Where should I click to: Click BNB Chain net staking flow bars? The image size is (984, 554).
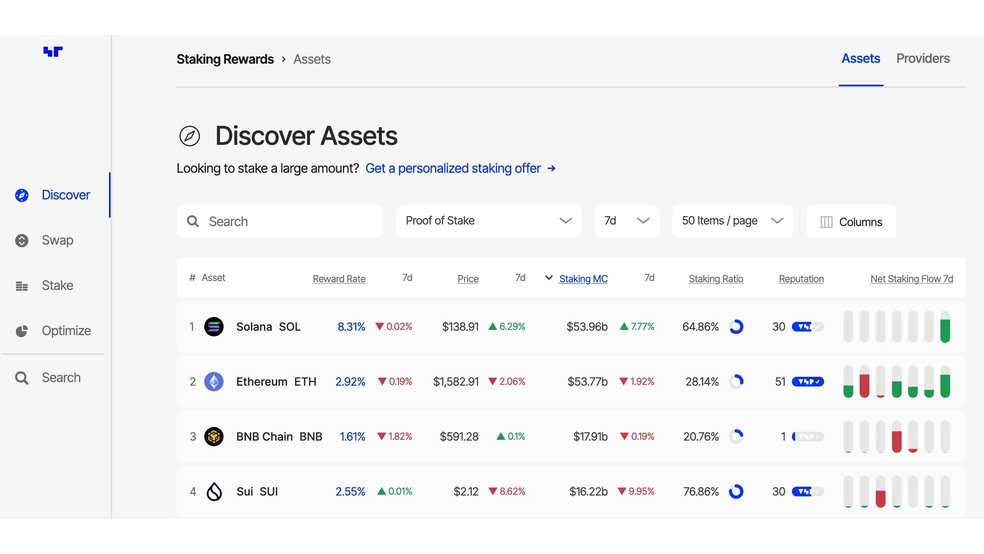[897, 437]
